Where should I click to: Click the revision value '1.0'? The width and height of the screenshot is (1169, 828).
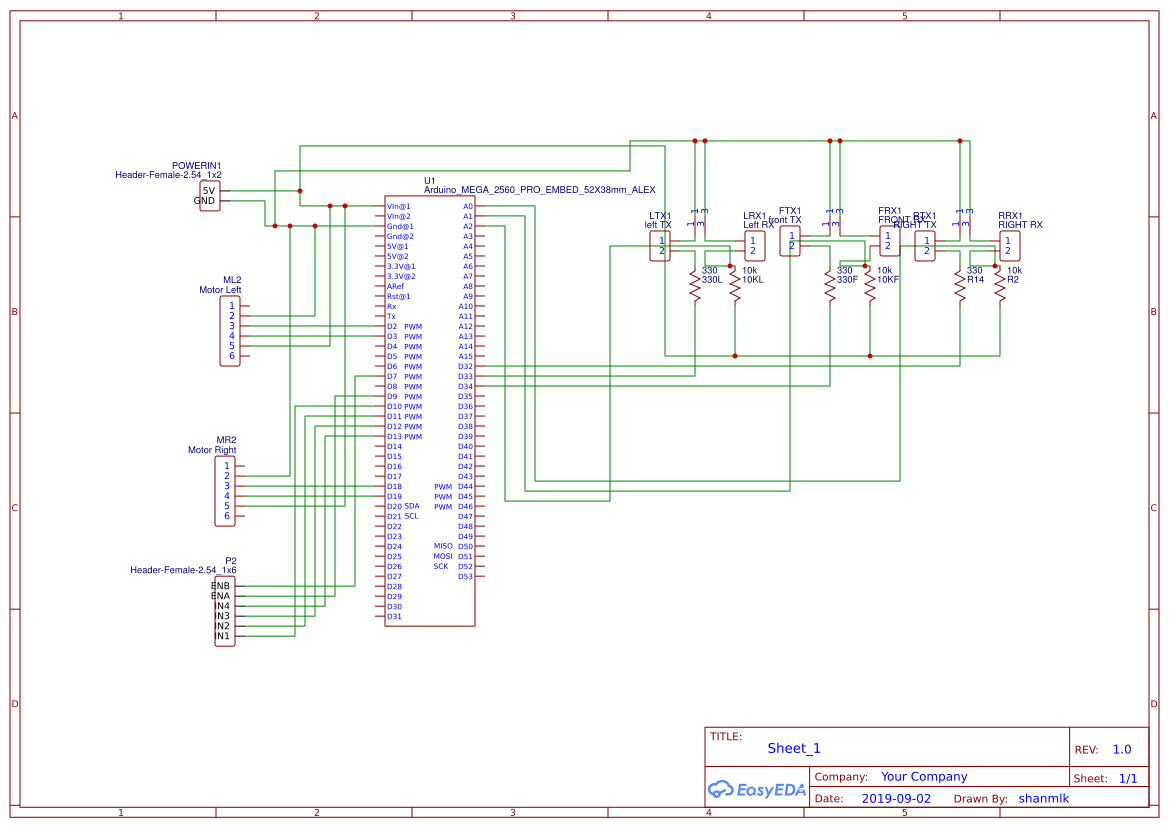click(1122, 750)
